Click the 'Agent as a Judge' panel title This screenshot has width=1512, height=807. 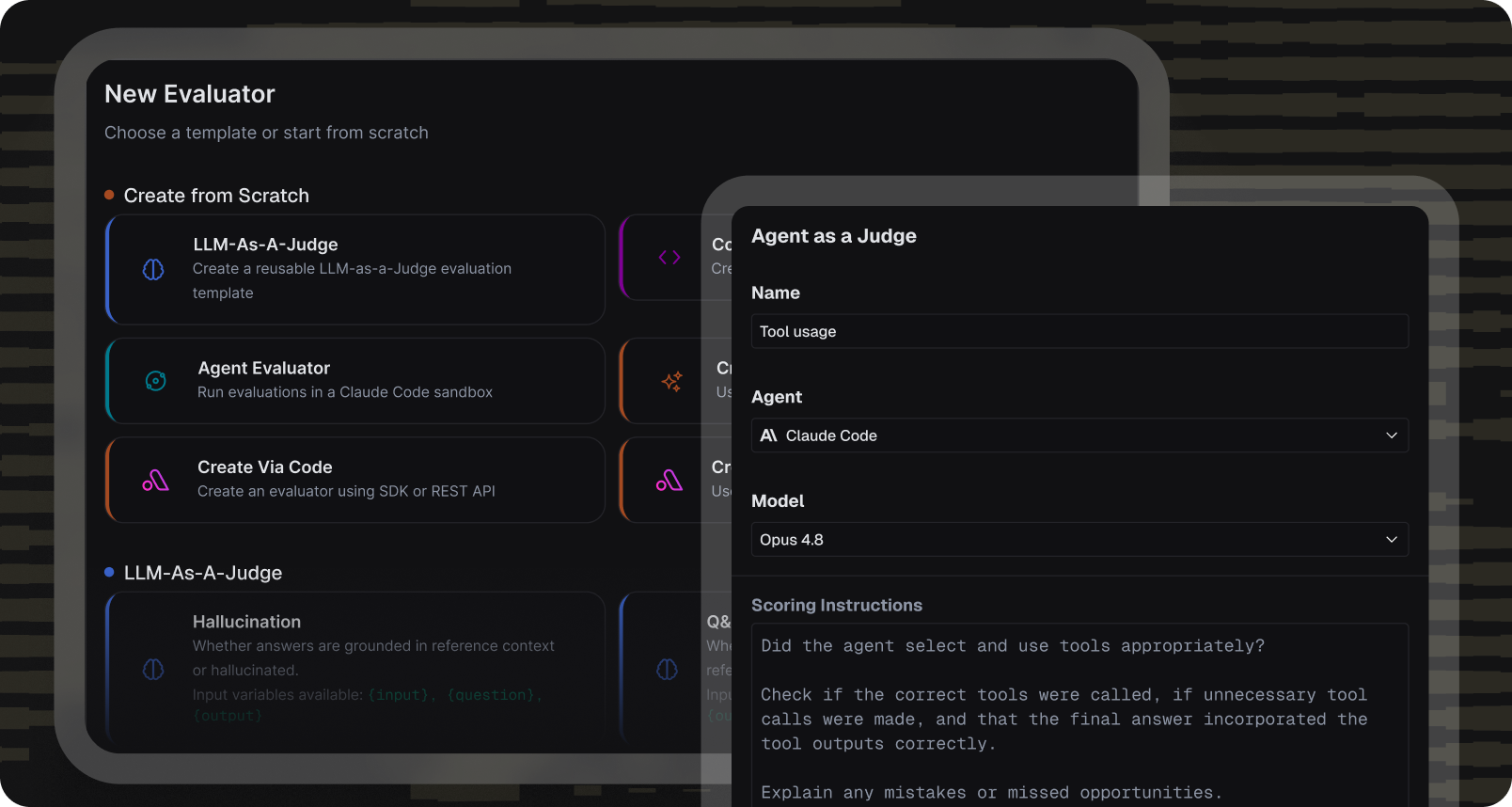pos(834,236)
